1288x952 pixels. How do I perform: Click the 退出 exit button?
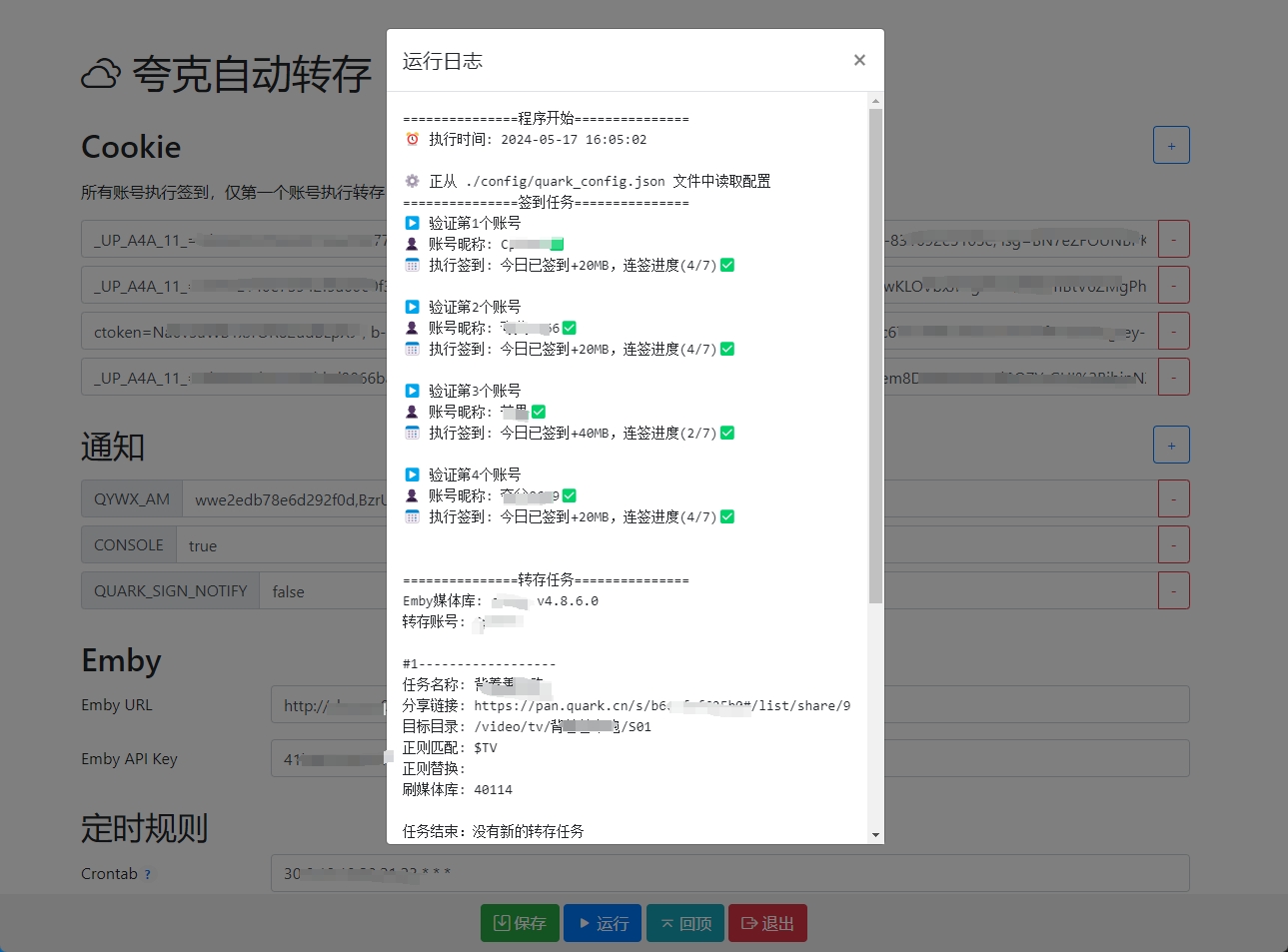[x=766, y=922]
